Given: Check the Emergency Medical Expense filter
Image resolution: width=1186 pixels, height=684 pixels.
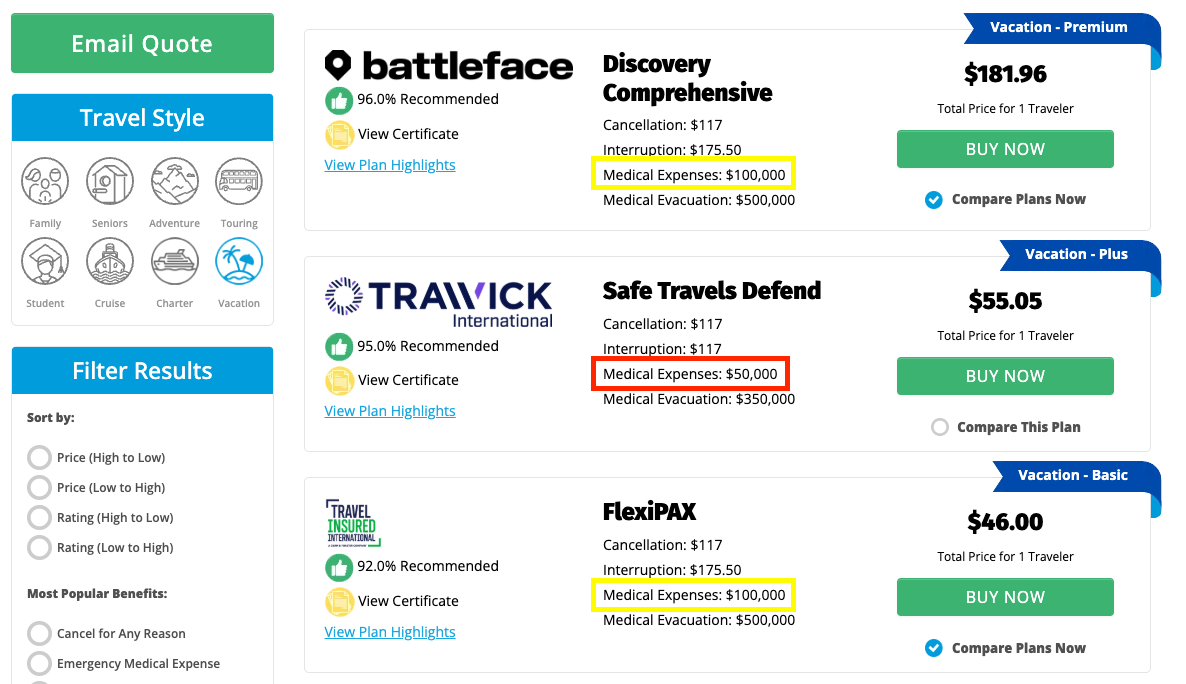Looking at the screenshot, I should [x=38, y=663].
